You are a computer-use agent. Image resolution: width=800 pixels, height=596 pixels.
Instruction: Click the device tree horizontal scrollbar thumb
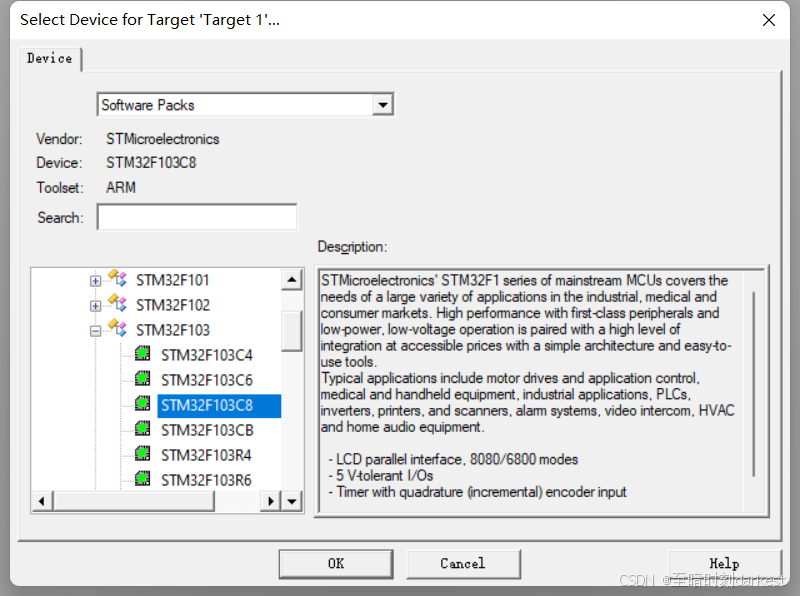point(134,502)
